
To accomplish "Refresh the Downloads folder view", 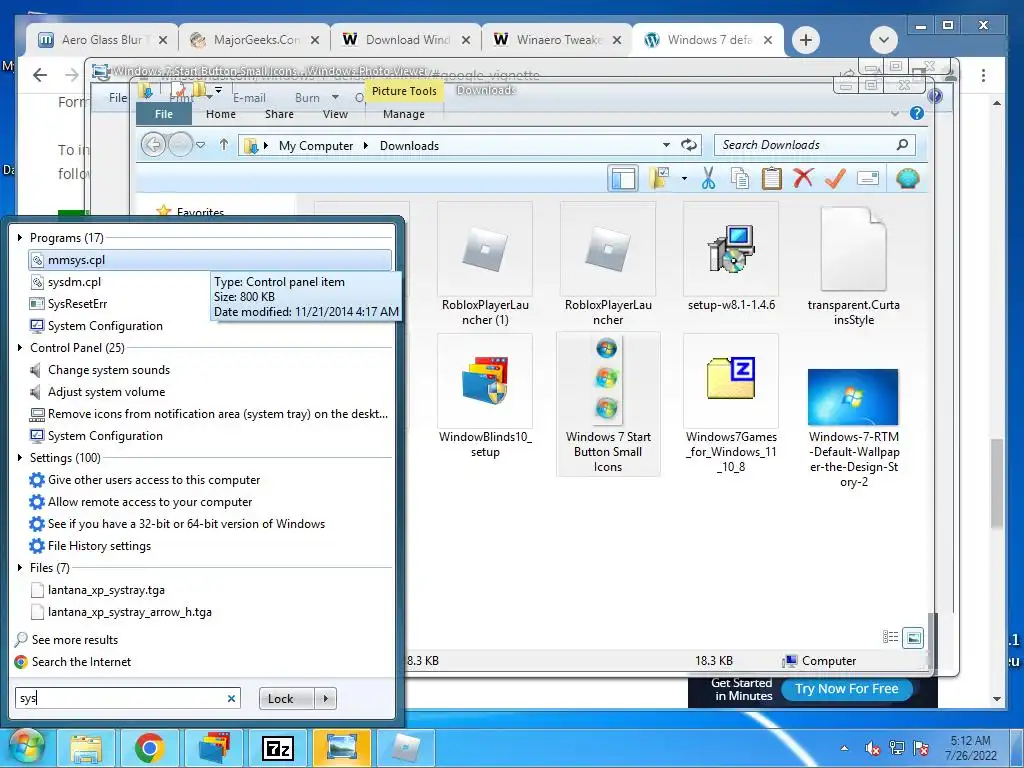I will tap(688, 145).
